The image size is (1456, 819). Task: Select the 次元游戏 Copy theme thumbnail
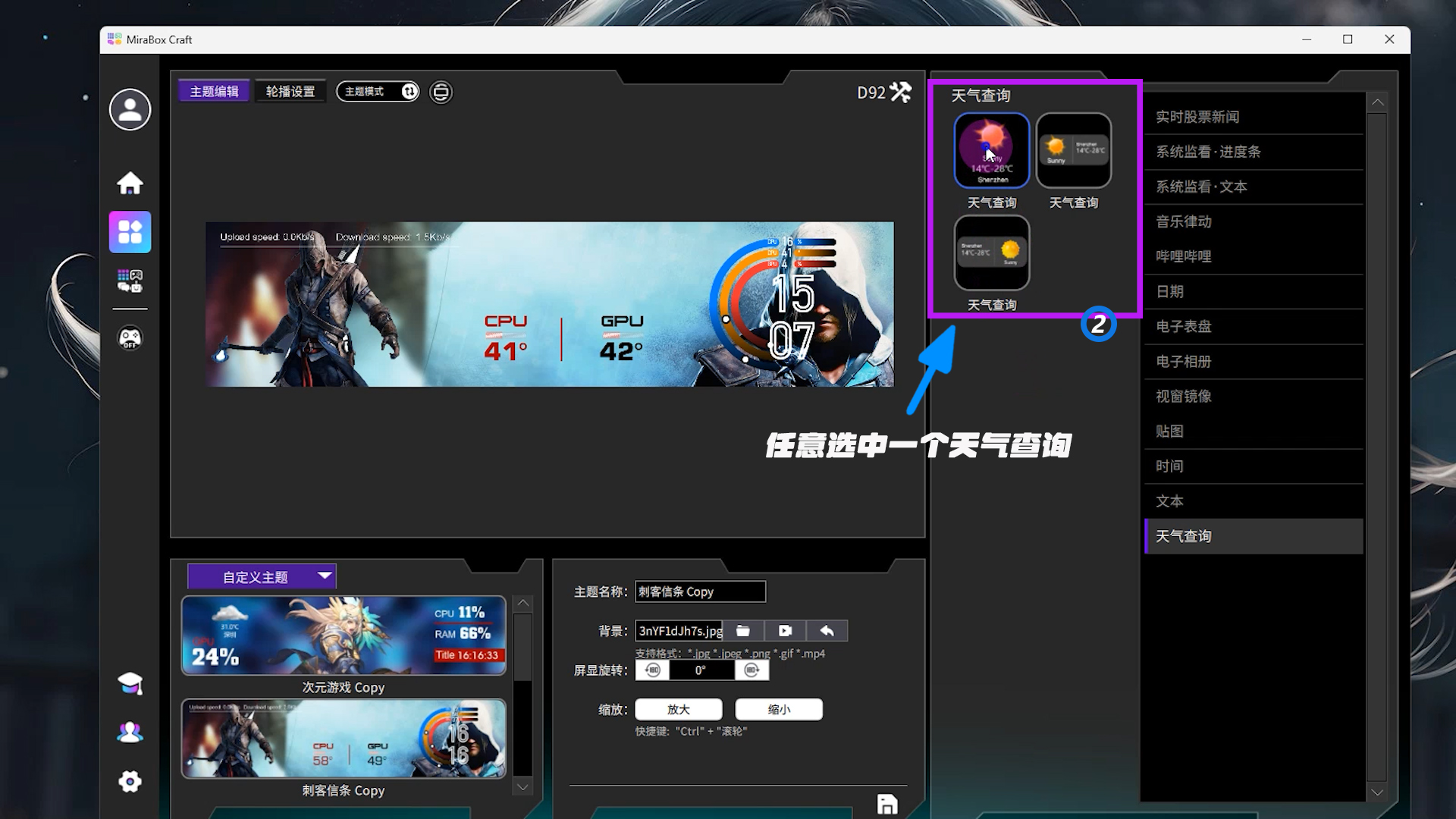pyautogui.click(x=344, y=635)
